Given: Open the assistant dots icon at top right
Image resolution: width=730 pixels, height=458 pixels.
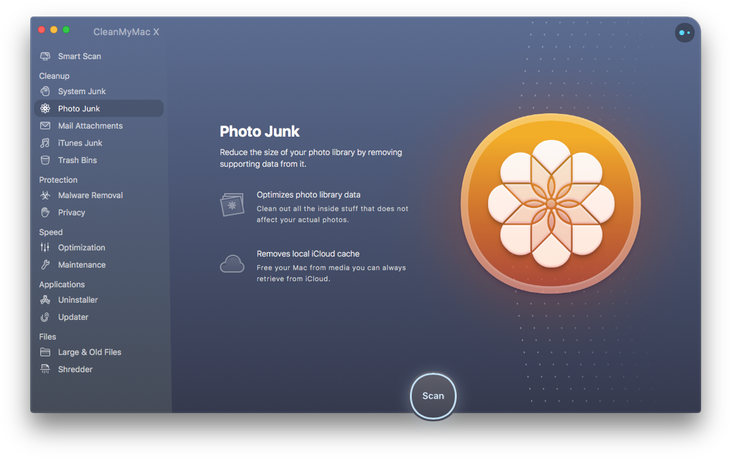Looking at the screenshot, I should tap(684, 33).
